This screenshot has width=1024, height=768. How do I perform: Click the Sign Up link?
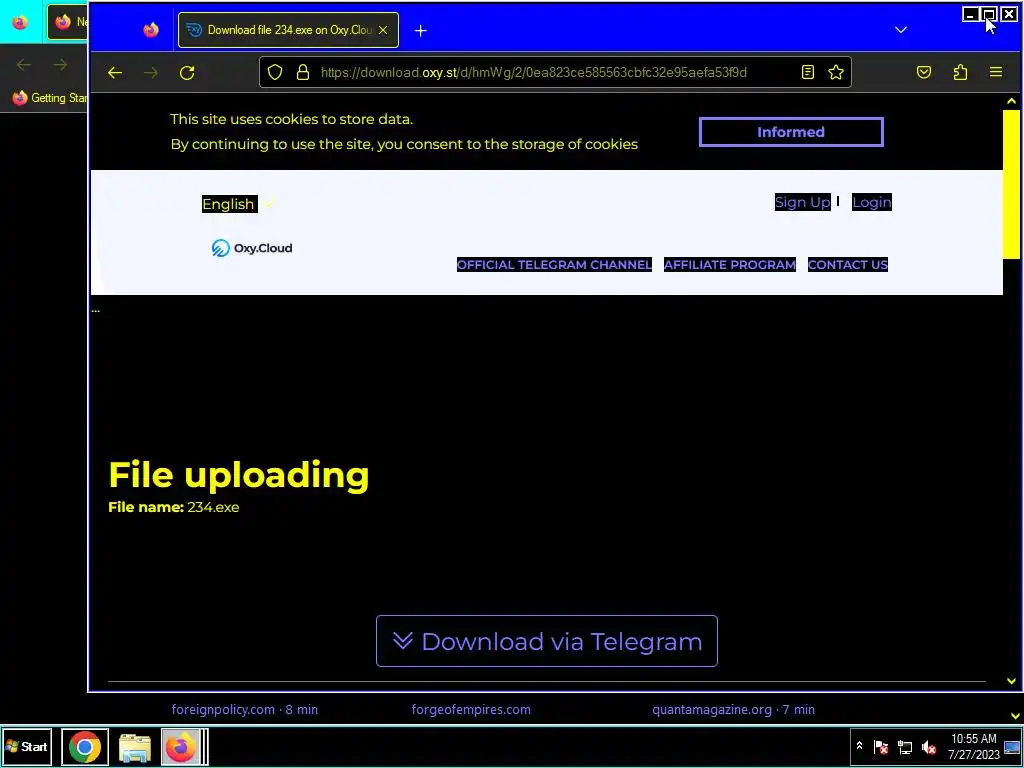[803, 202]
